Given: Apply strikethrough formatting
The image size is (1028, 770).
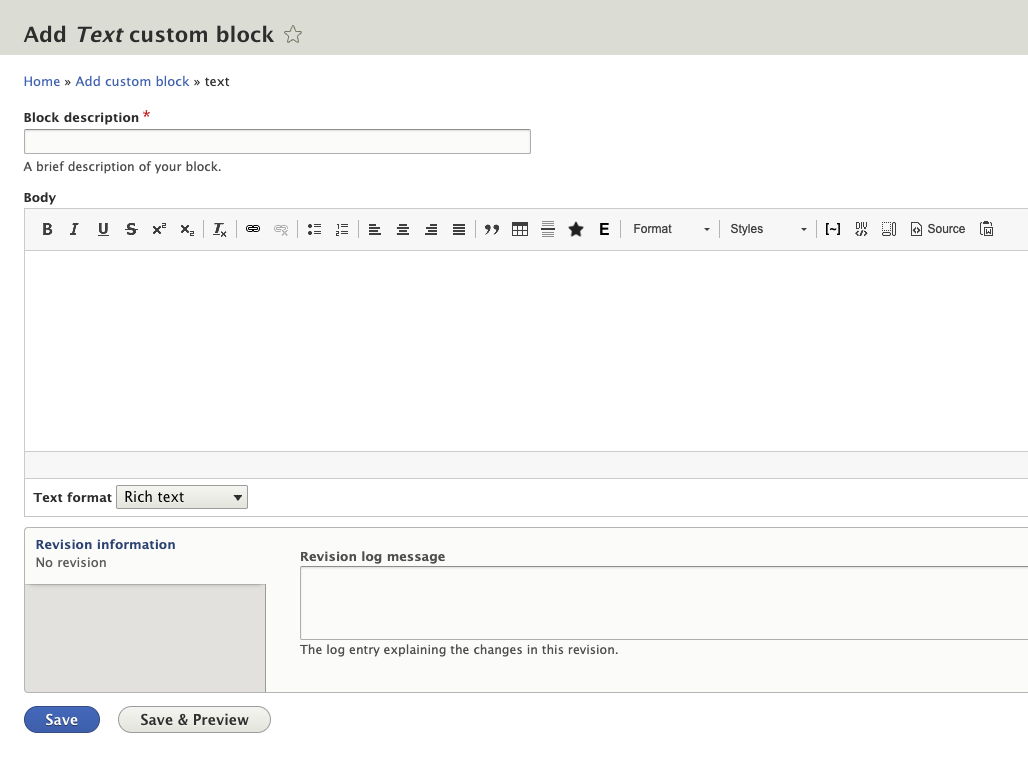Looking at the screenshot, I should [x=131, y=229].
